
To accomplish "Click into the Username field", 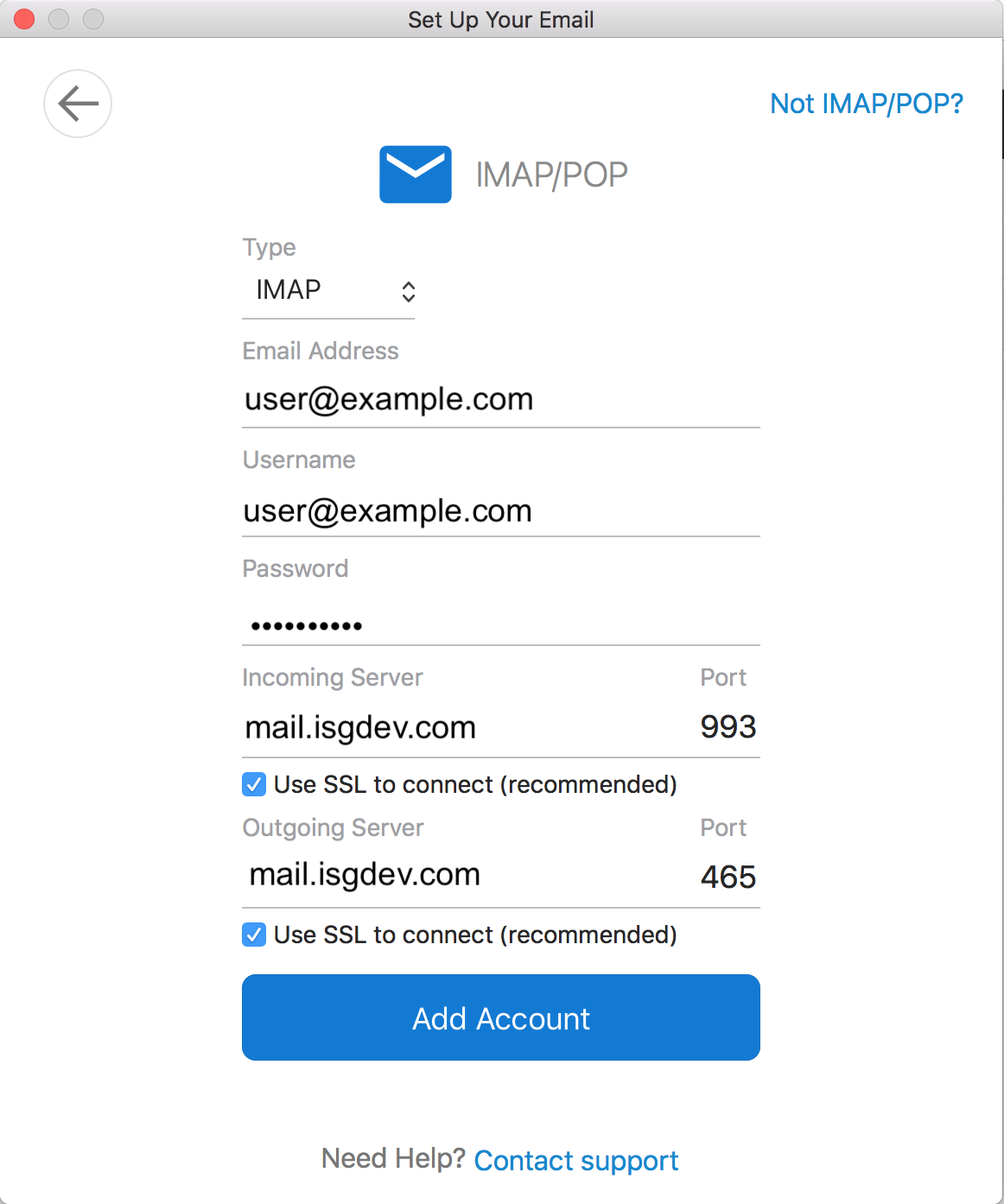I will click(501, 510).
